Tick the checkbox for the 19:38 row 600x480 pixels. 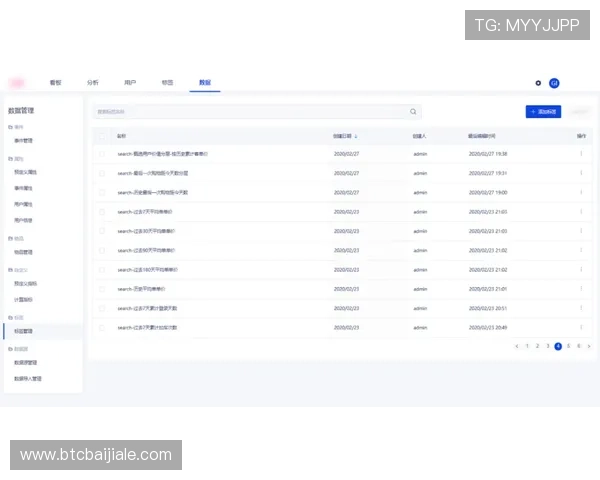pyautogui.click(x=102, y=154)
